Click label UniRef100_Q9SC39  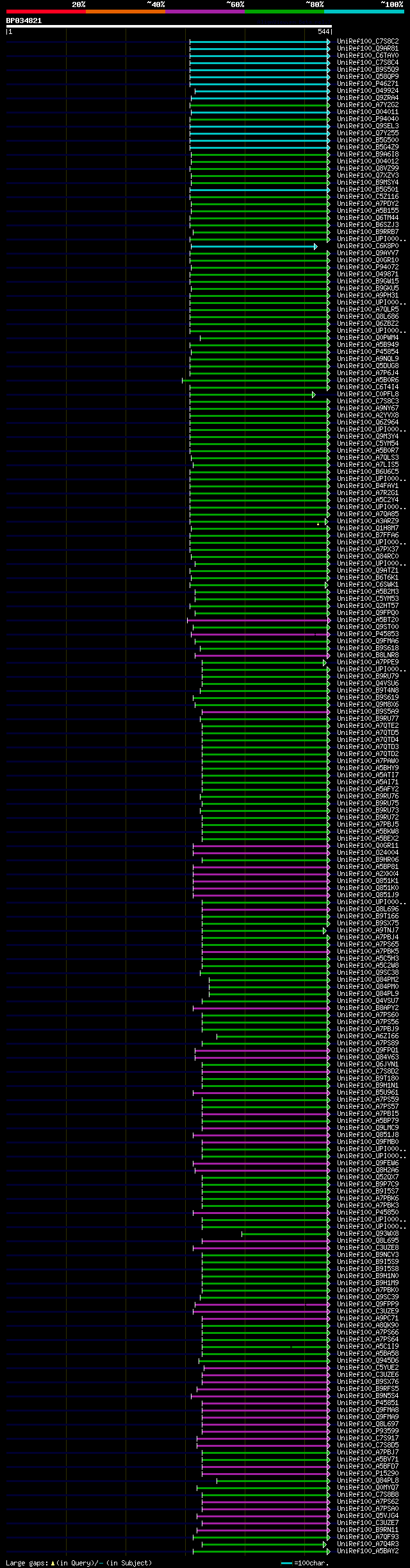click(x=368, y=1297)
